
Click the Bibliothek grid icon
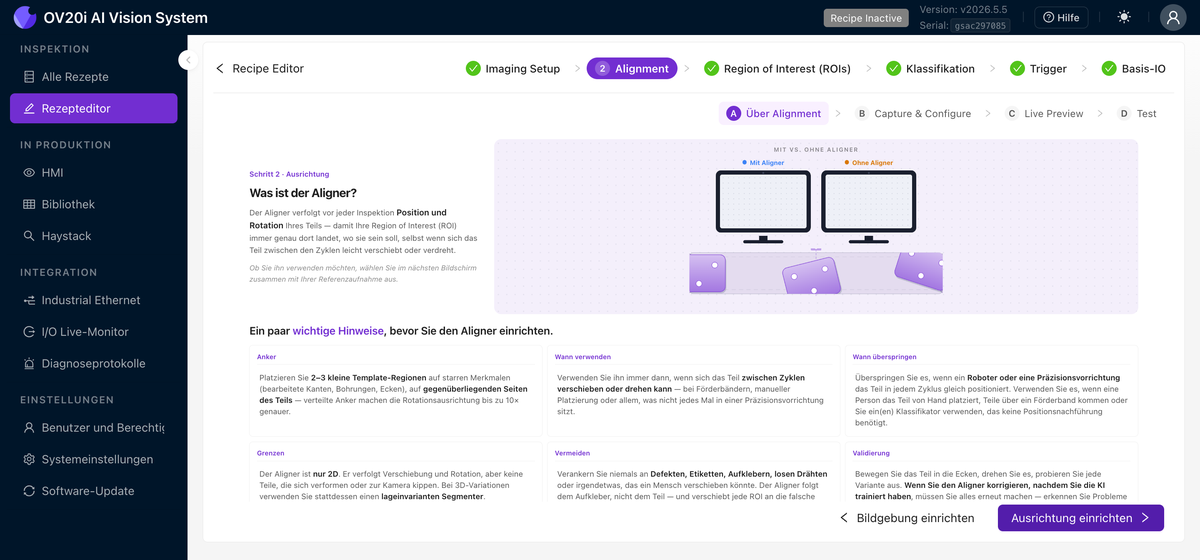click(x=29, y=204)
